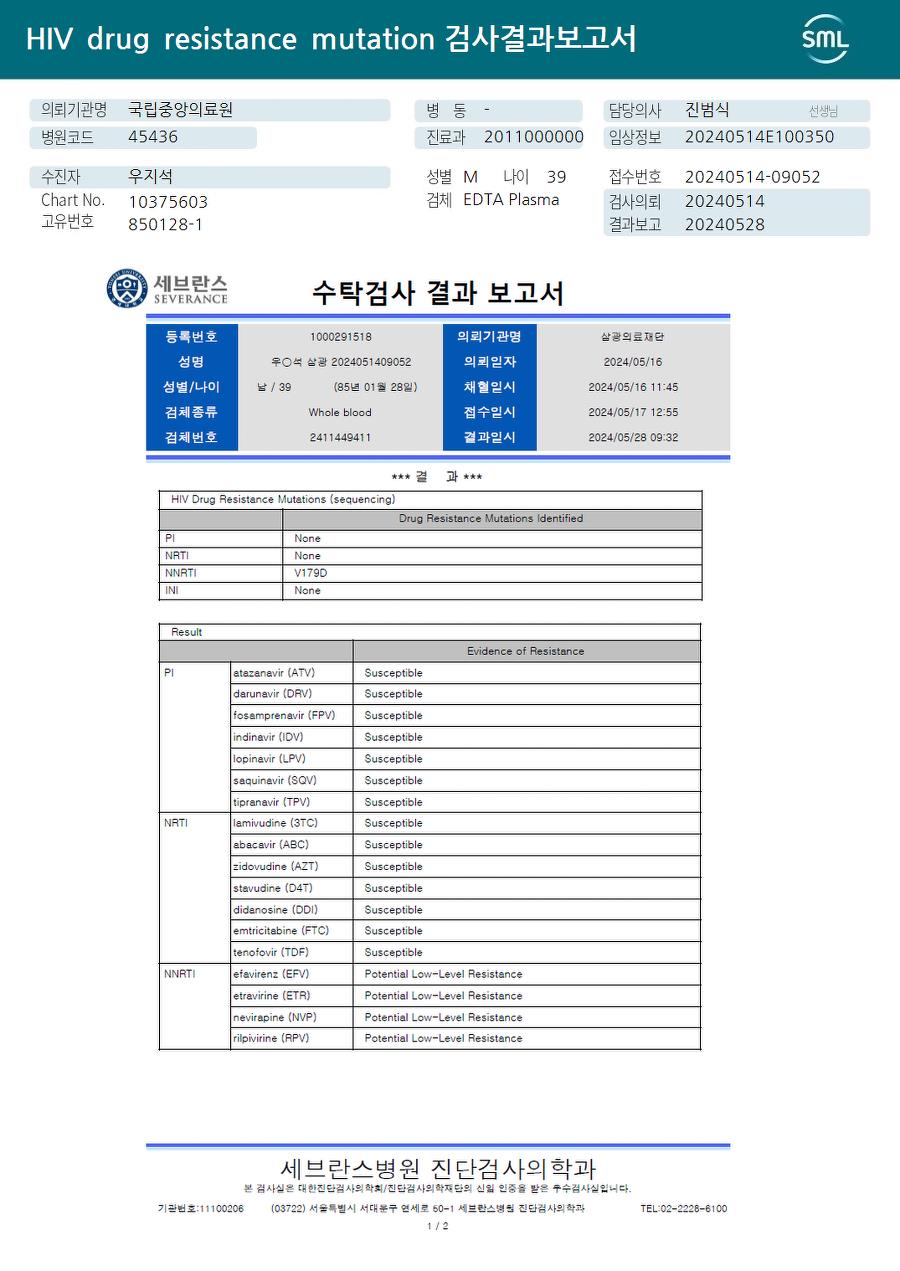Click the Severance hospital crest logo
The image size is (900, 1271).
coord(126,289)
